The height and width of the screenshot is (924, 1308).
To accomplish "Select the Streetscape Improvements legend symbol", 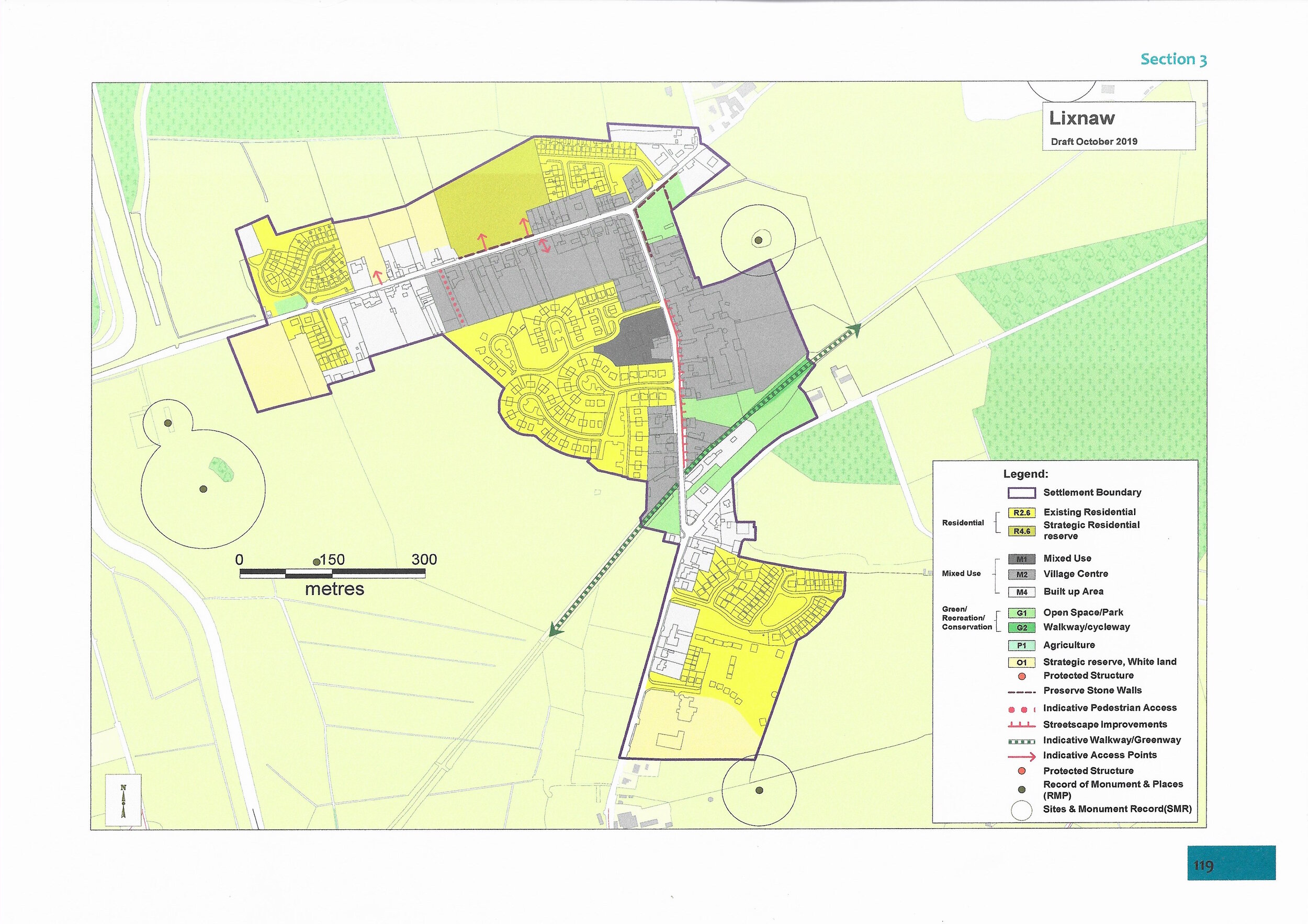I will point(1021,726).
